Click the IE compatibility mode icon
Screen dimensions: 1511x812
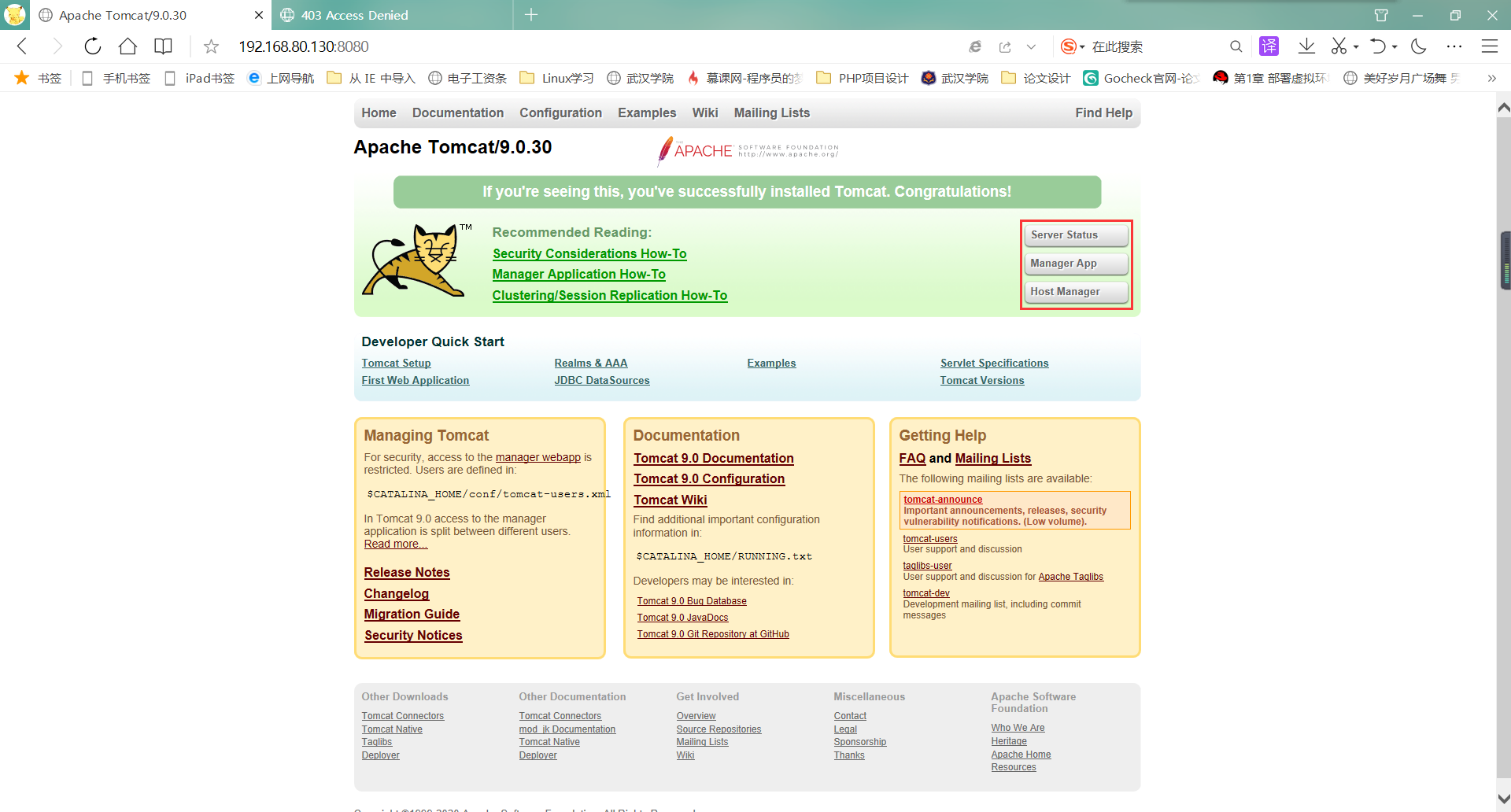975,46
